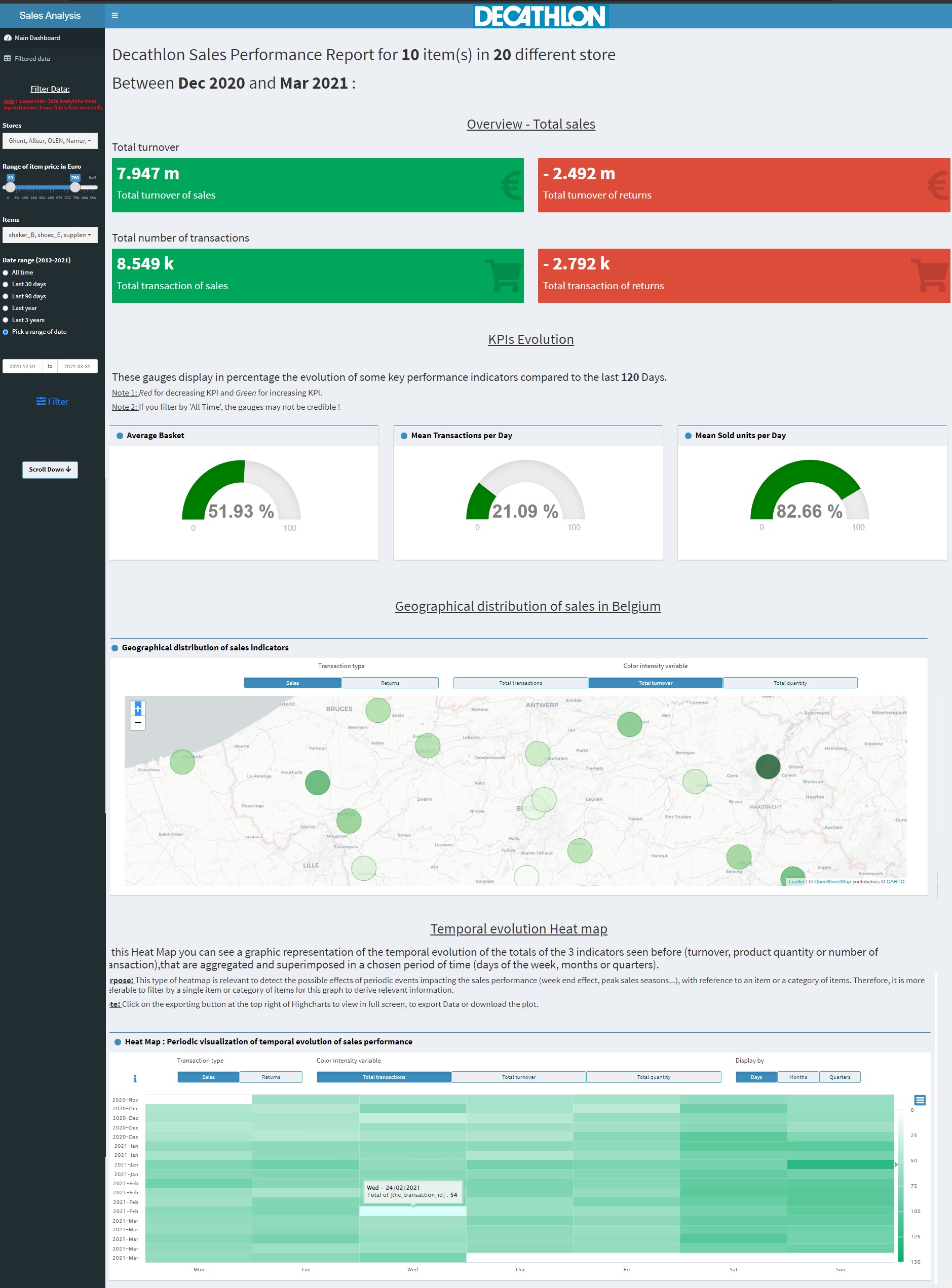952x1288 pixels.
Task: Click the Total turnover of sales card
Action: [318, 185]
